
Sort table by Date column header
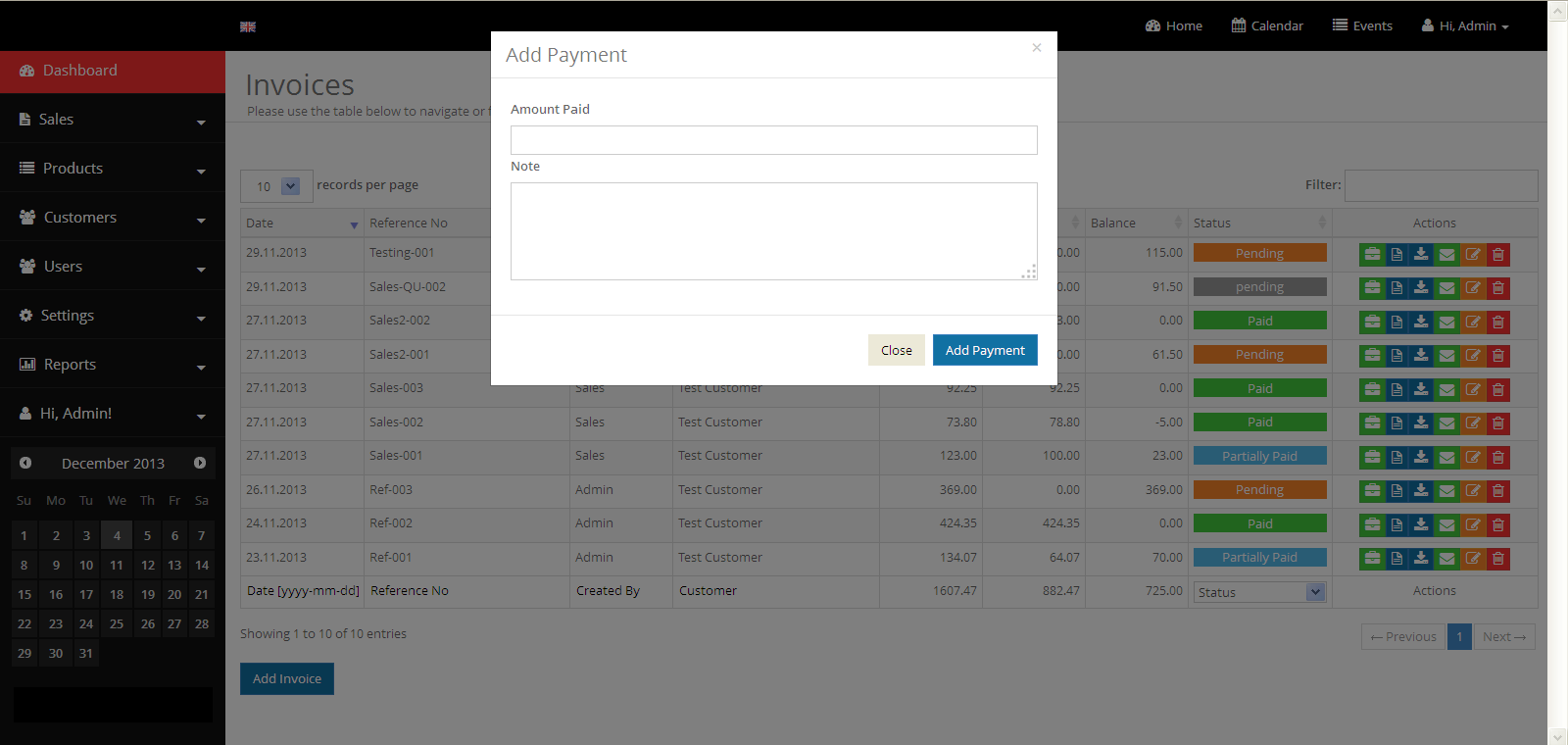[x=302, y=223]
